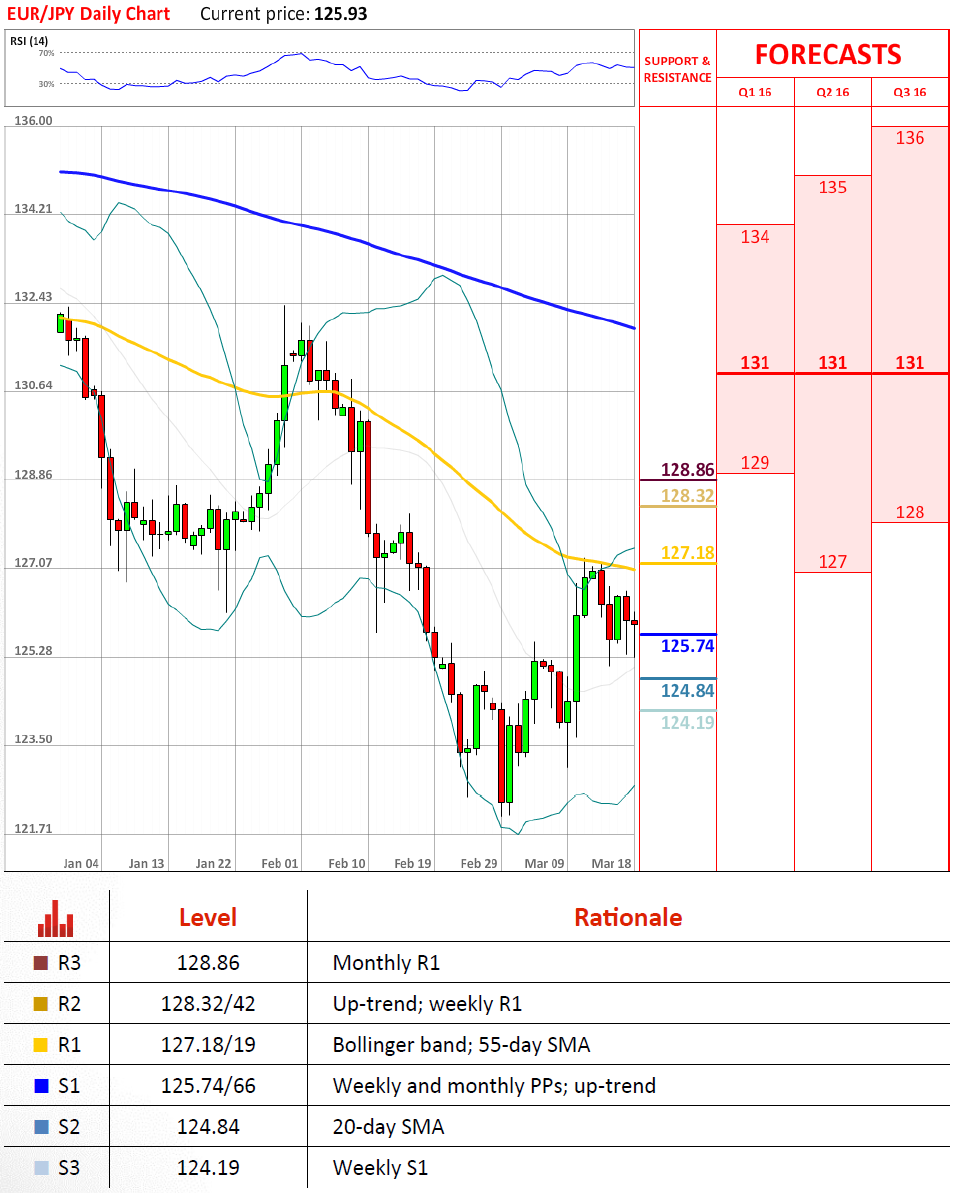
Task: Click the Jan 04 date axis label
Action: click(x=81, y=864)
